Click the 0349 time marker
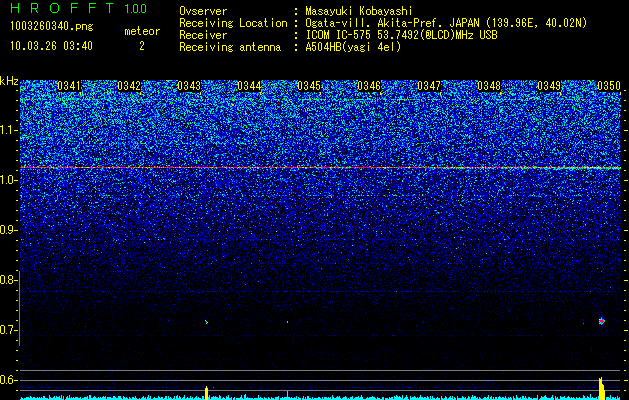The image size is (629, 400). [549, 86]
